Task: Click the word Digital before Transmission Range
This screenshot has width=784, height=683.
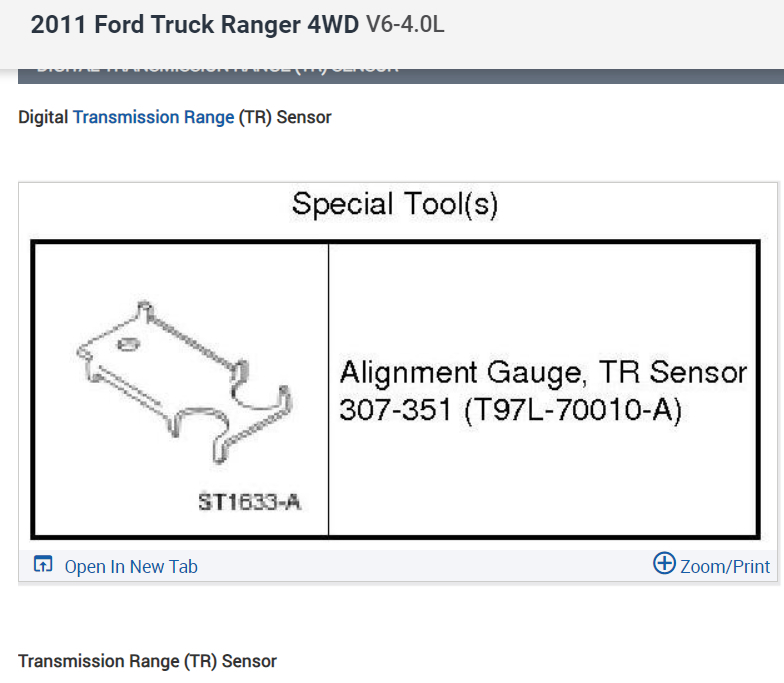Action: click(43, 117)
